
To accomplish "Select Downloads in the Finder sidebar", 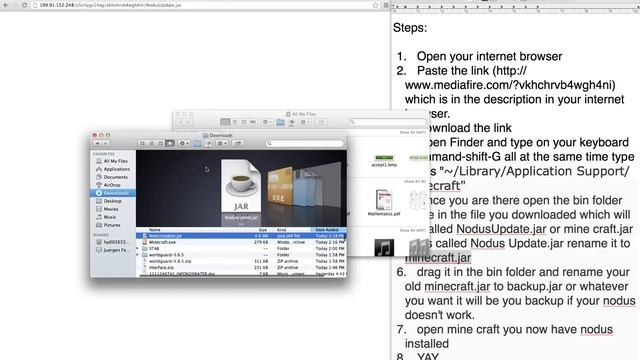I will pyautogui.click(x=113, y=193).
